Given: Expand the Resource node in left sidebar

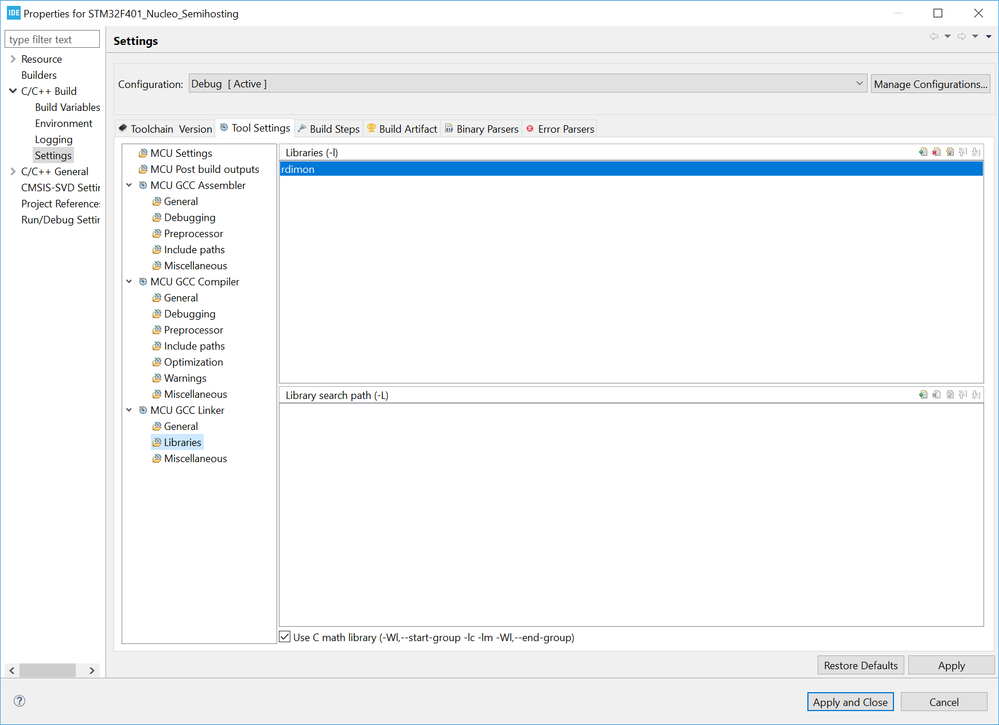Looking at the screenshot, I should point(12,59).
